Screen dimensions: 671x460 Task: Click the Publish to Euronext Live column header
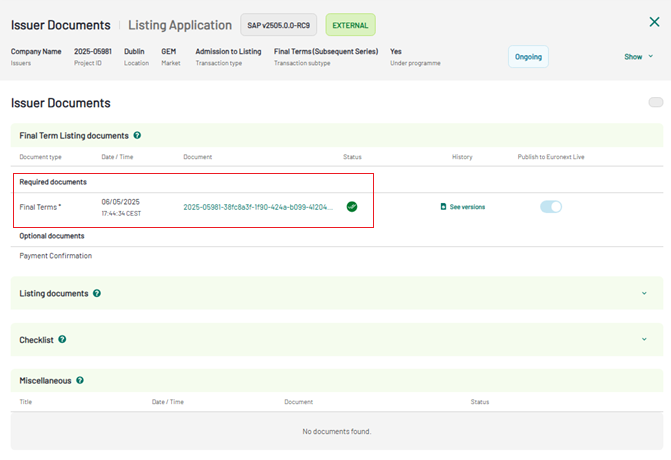(551, 157)
